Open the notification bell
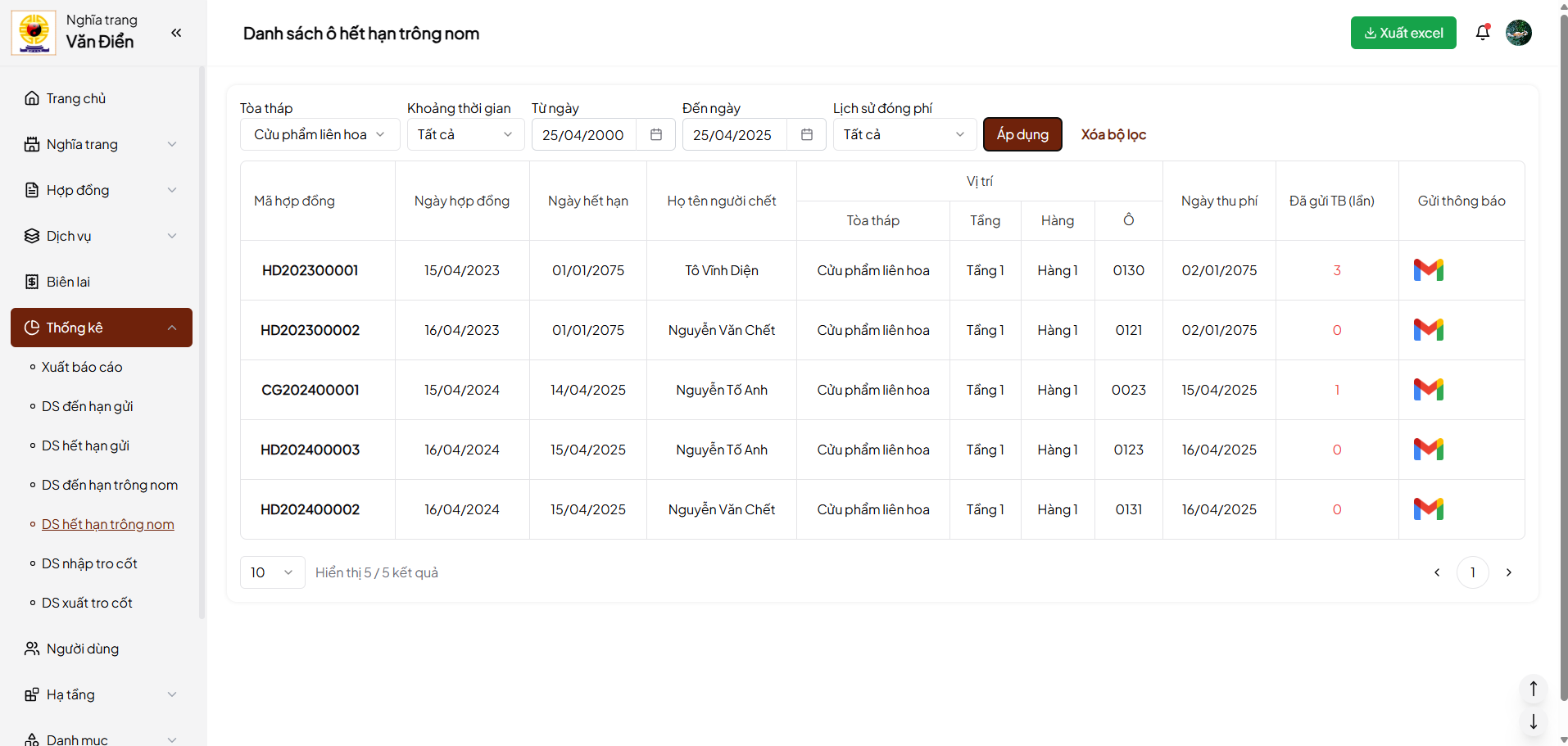Image resolution: width=1568 pixels, height=746 pixels. 1482,33
